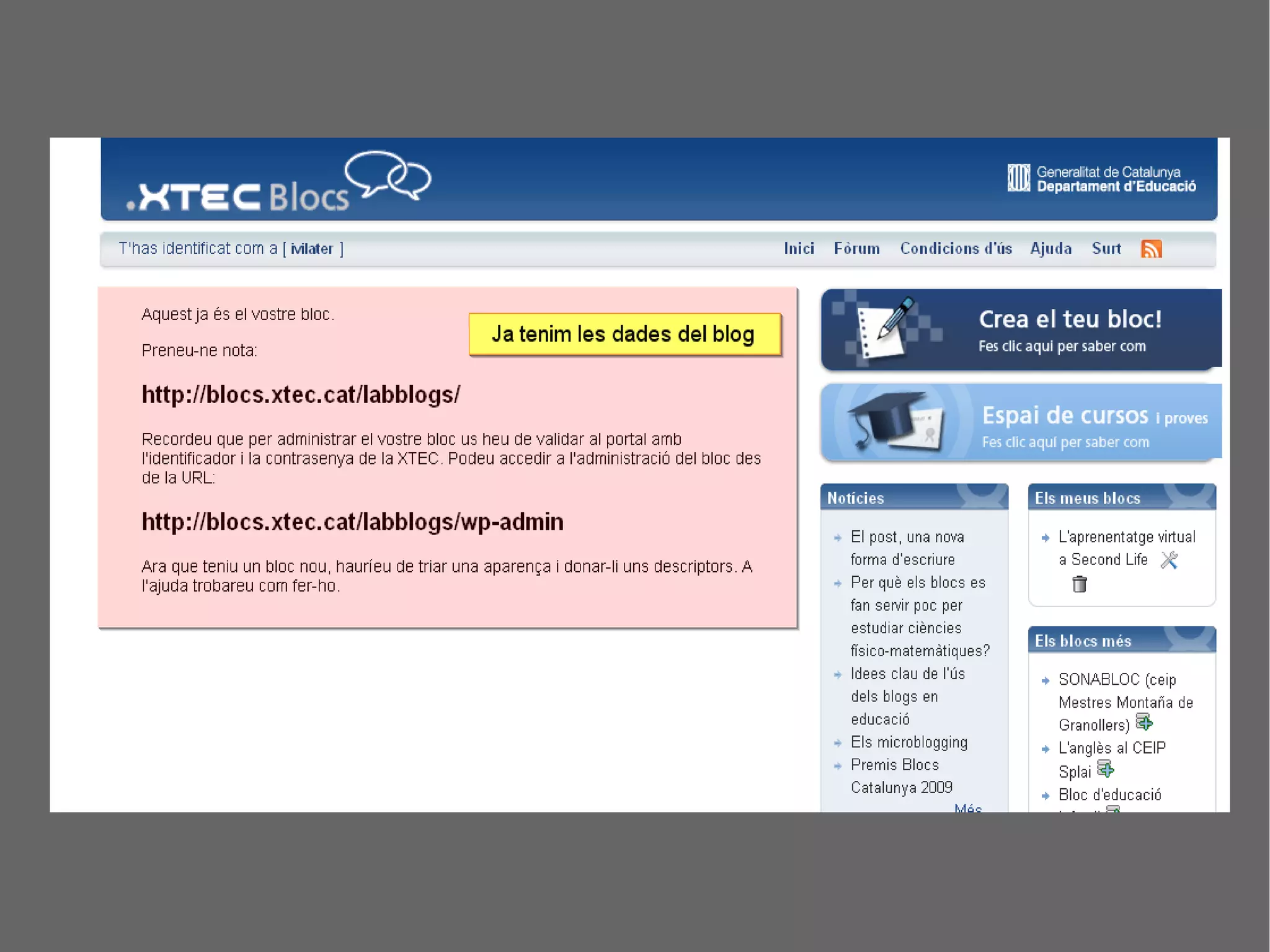This screenshot has height=952, width=1270.
Task: Click the Generalitat de Catalunya emblem
Action: click(1018, 179)
